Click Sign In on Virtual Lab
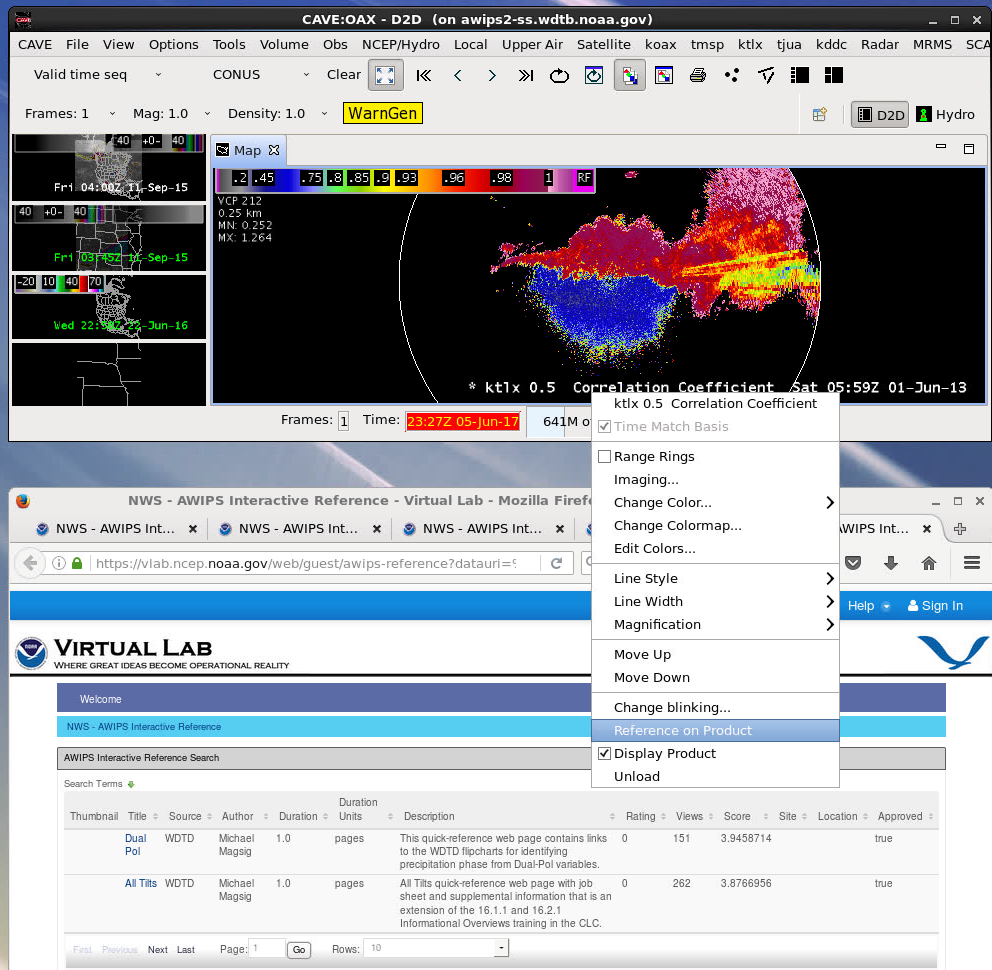The image size is (992, 970). [935, 606]
